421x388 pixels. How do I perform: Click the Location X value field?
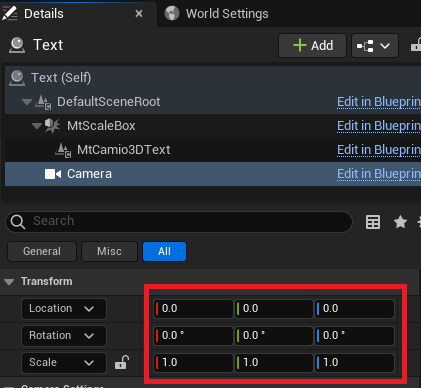coord(193,309)
